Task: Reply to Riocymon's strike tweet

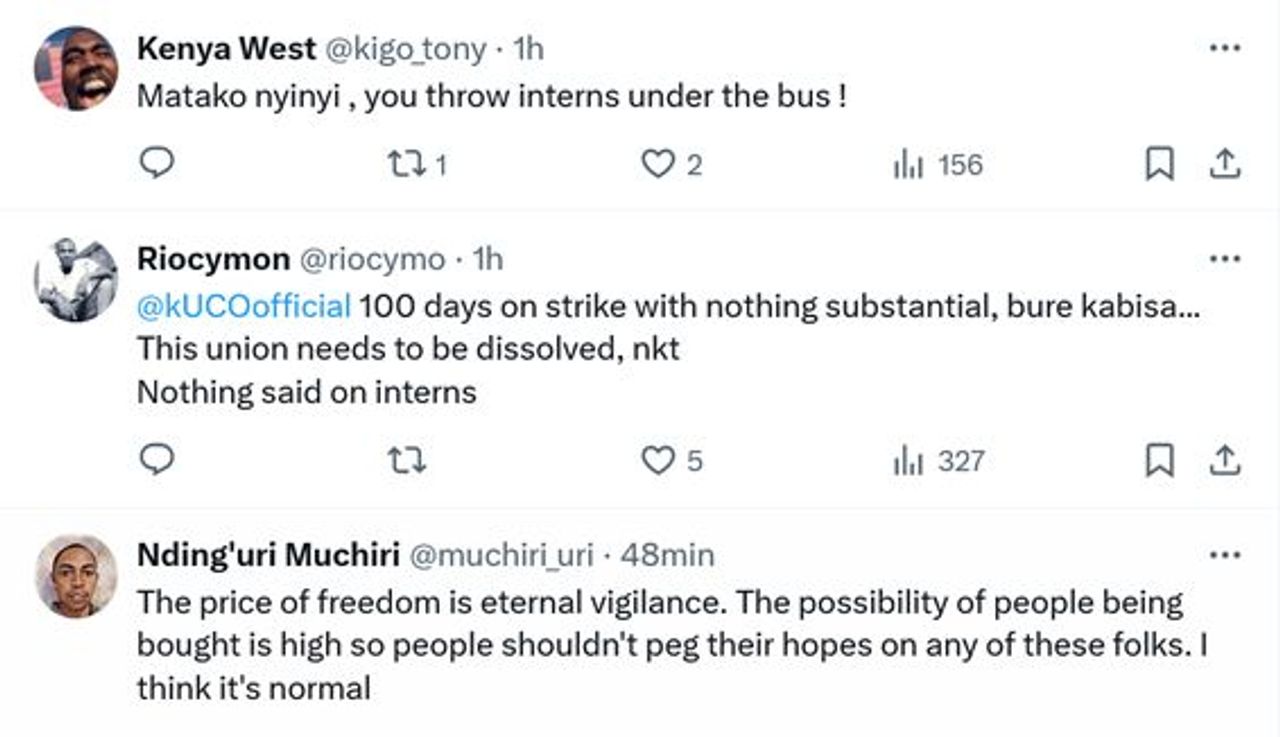Action: pyautogui.click(x=156, y=460)
